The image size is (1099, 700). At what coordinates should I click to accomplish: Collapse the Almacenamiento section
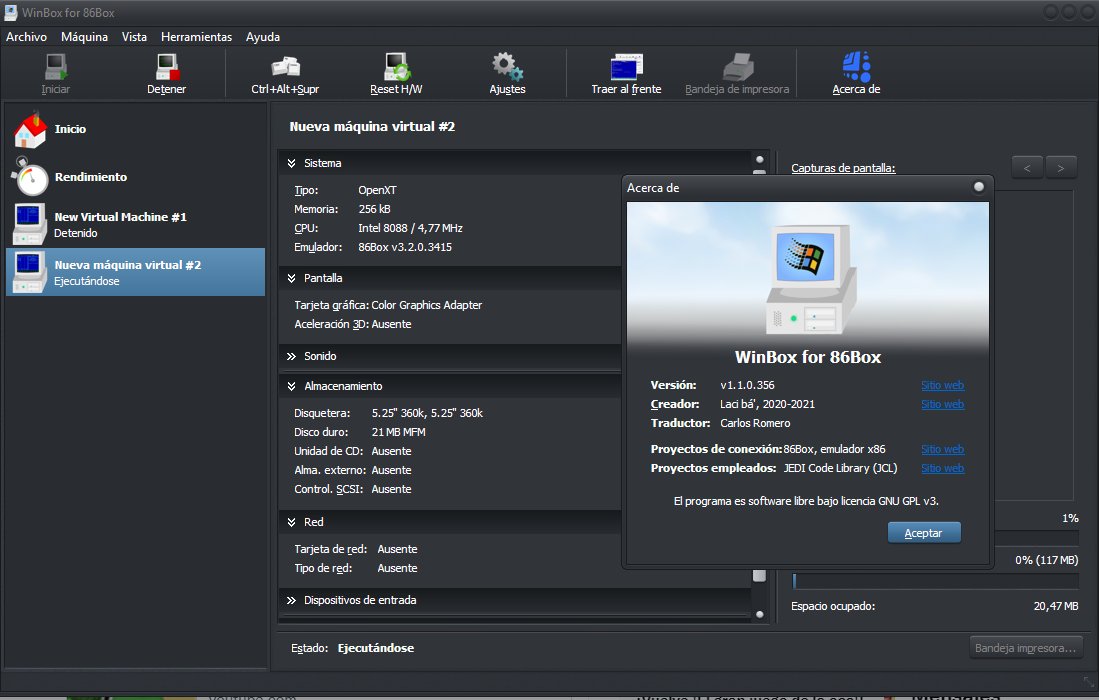(291, 386)
